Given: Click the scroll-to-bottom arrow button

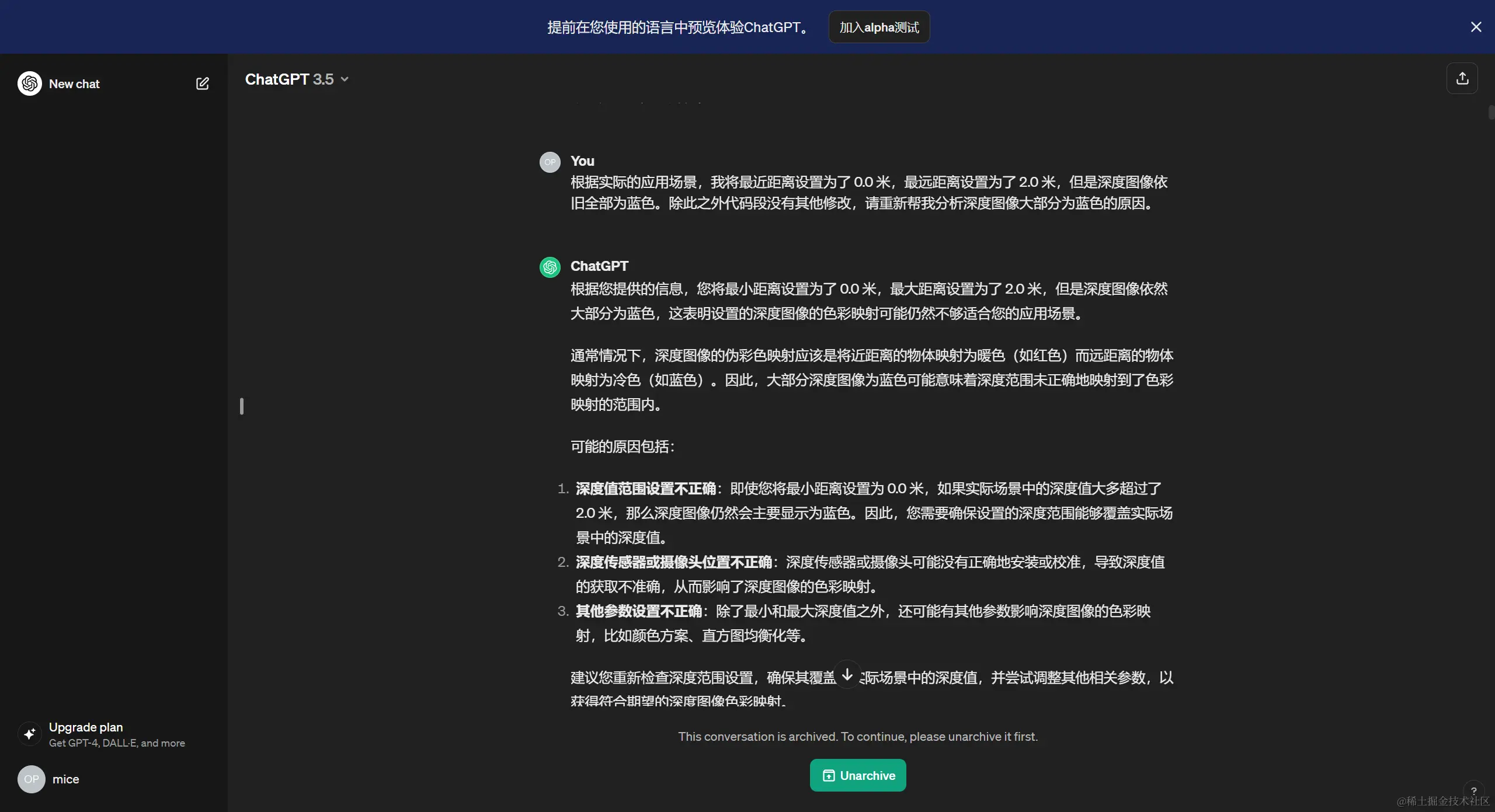Looking at the screenshot, I should point(847,675).
